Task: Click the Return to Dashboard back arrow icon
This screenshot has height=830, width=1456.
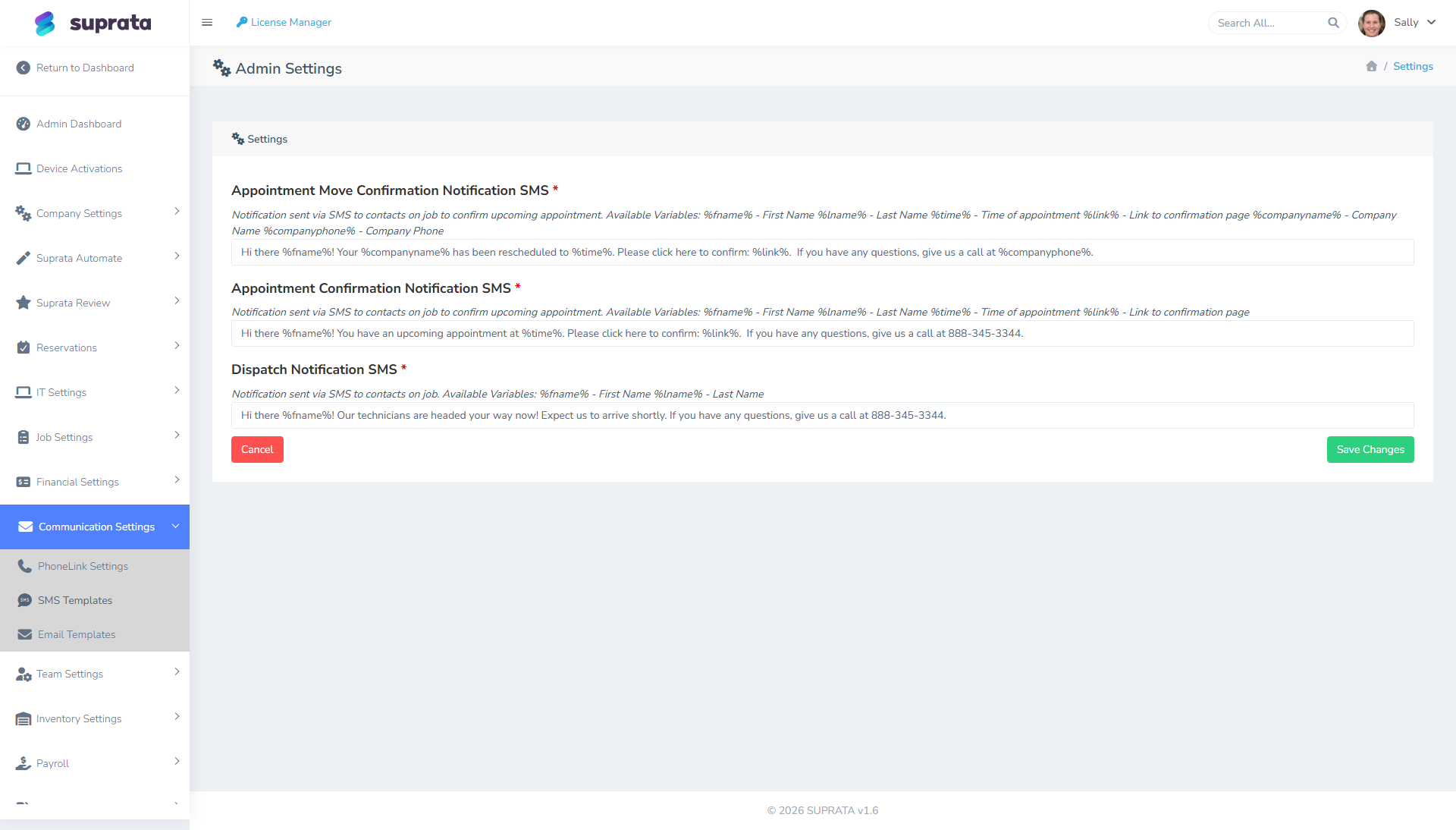Action: coord(24,68)
